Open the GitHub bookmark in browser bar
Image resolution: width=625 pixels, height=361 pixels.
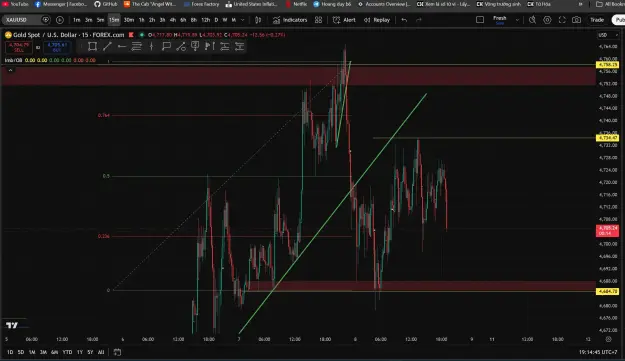click(x=106, y=4)
